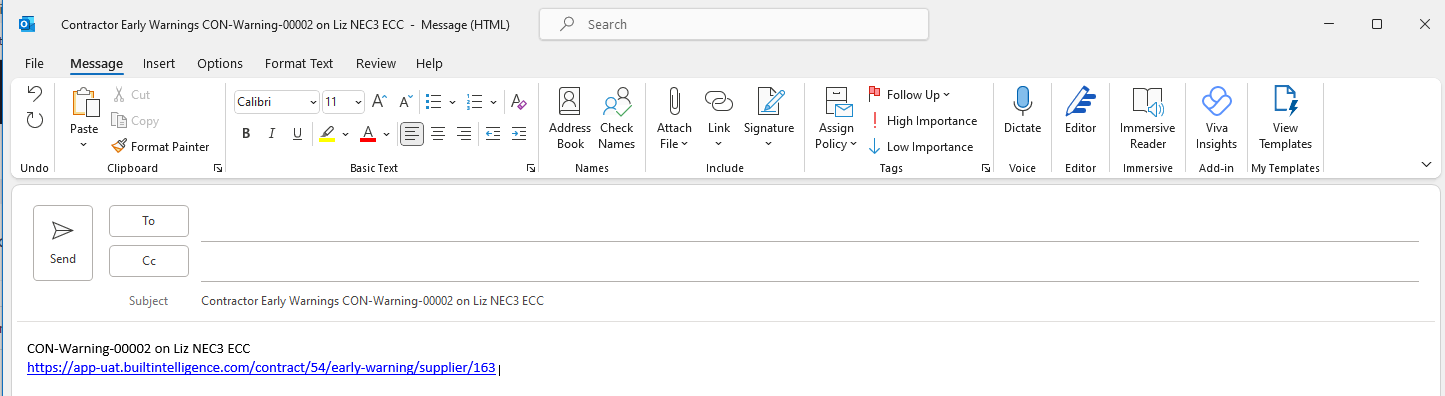
Task: Collapse the ribbon with the chevron
Action: (1426, 164)
